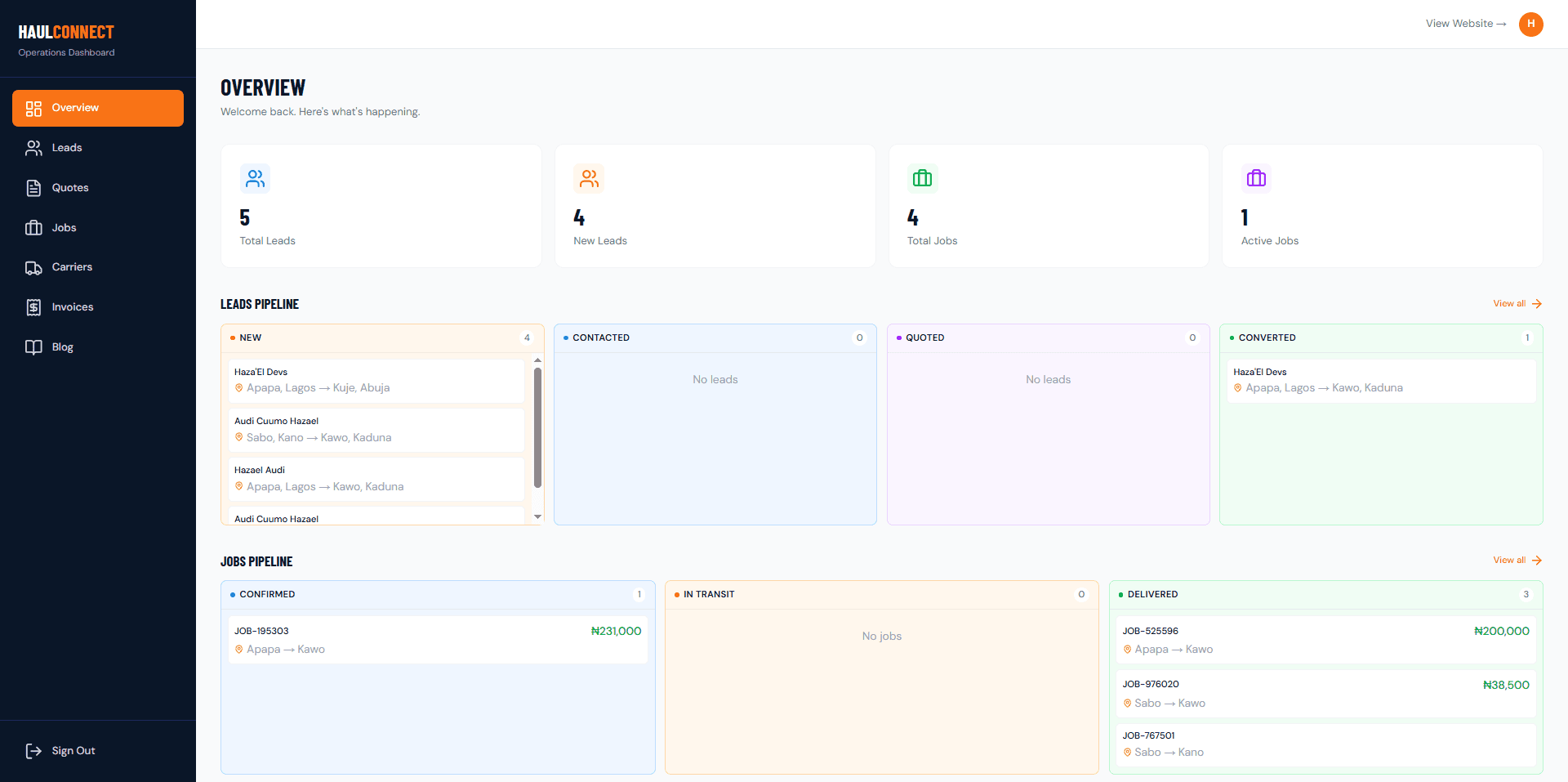This screenshot has height=782, width=1568.
Task: Open Haza'El Devs lead in NEW column
Action: click(376, 381)
